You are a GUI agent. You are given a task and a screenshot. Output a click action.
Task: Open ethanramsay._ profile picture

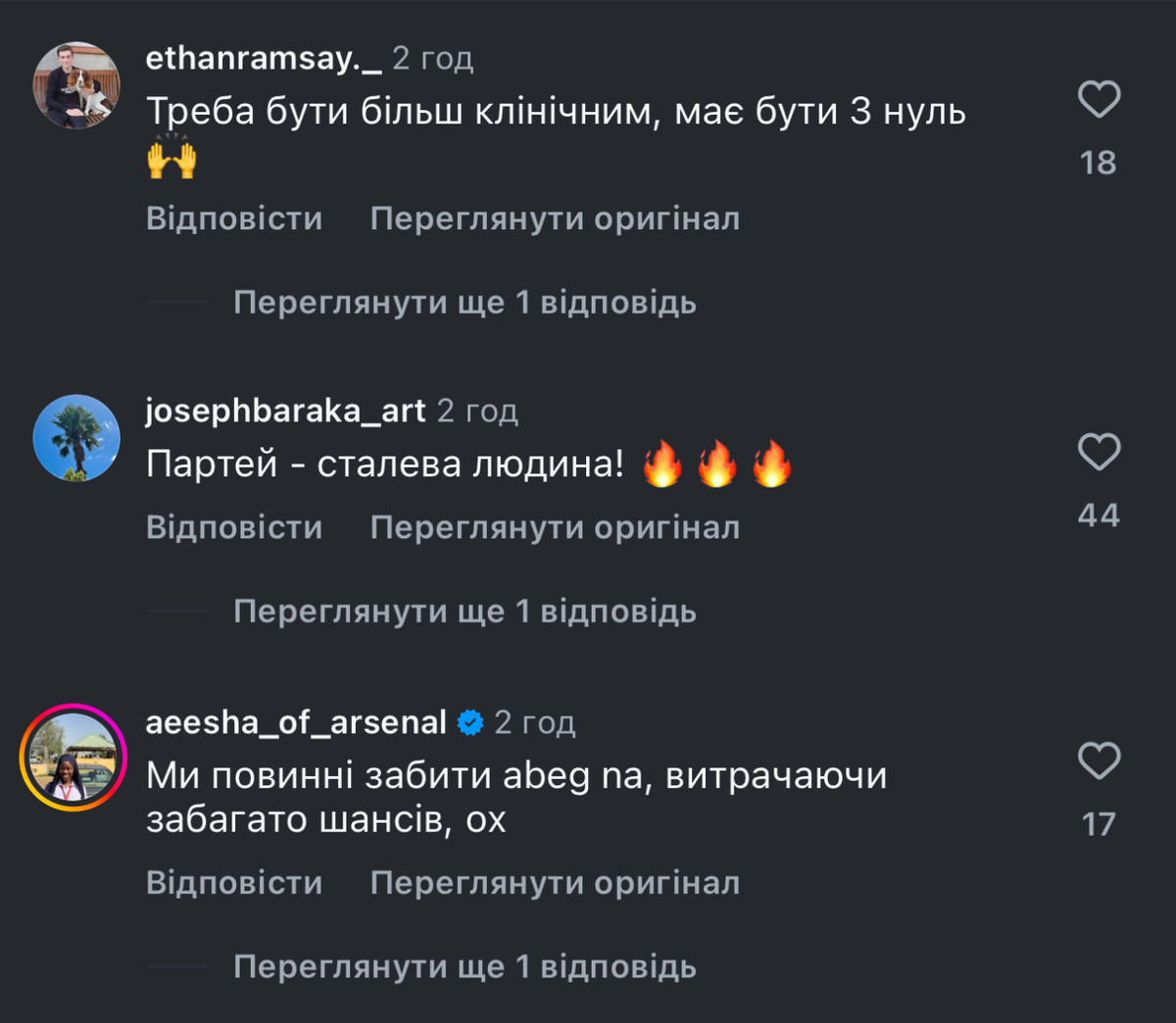coord(76,85)
